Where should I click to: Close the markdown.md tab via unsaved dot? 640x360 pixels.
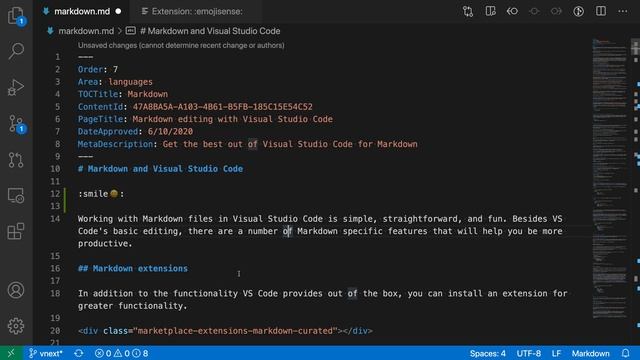(x=118, y=11)
